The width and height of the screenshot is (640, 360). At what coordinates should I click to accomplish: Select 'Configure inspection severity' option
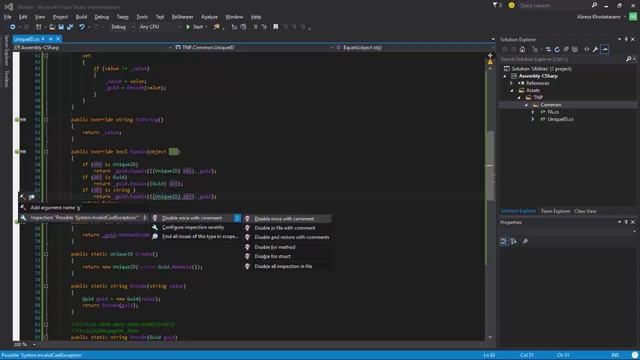pyautogui.click(x=193, y=227)
